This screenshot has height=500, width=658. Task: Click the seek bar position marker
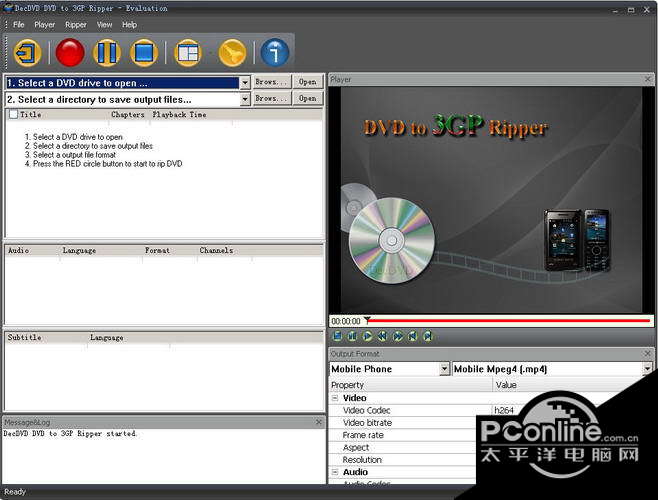pyautogui.click(x=367, y=320)
